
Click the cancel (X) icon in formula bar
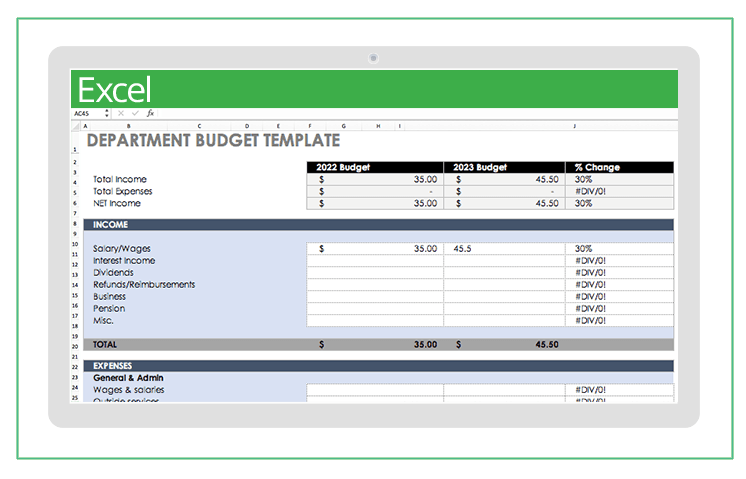122,114
